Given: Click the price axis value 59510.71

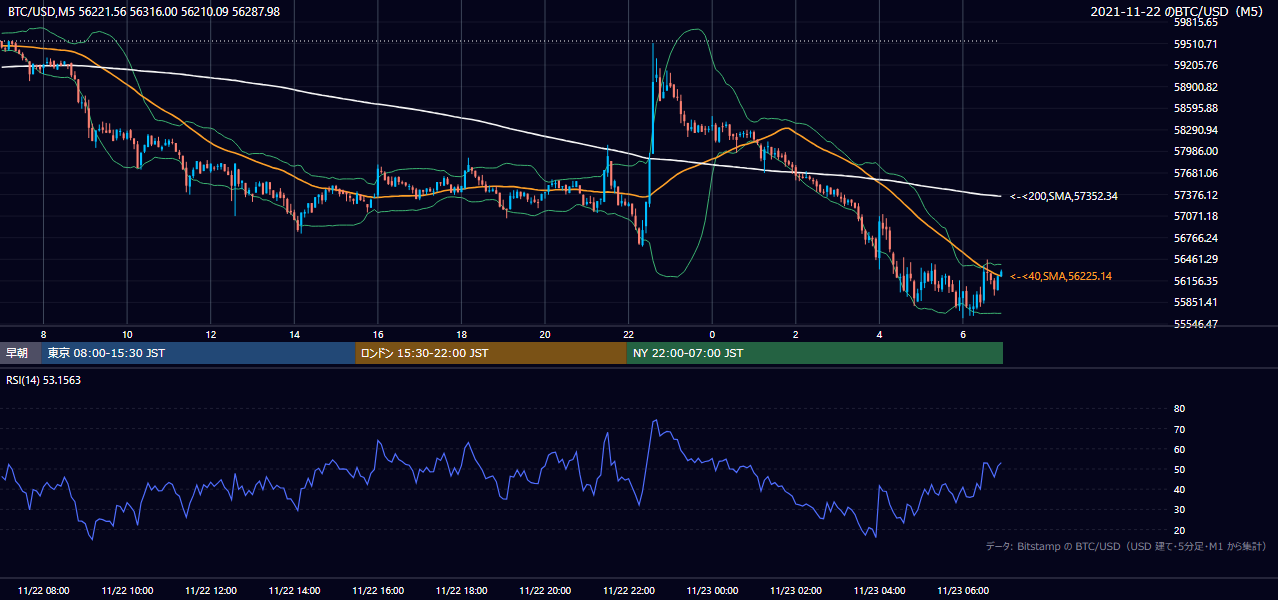Looking at the screenshot, I should tap(1197, 44).
